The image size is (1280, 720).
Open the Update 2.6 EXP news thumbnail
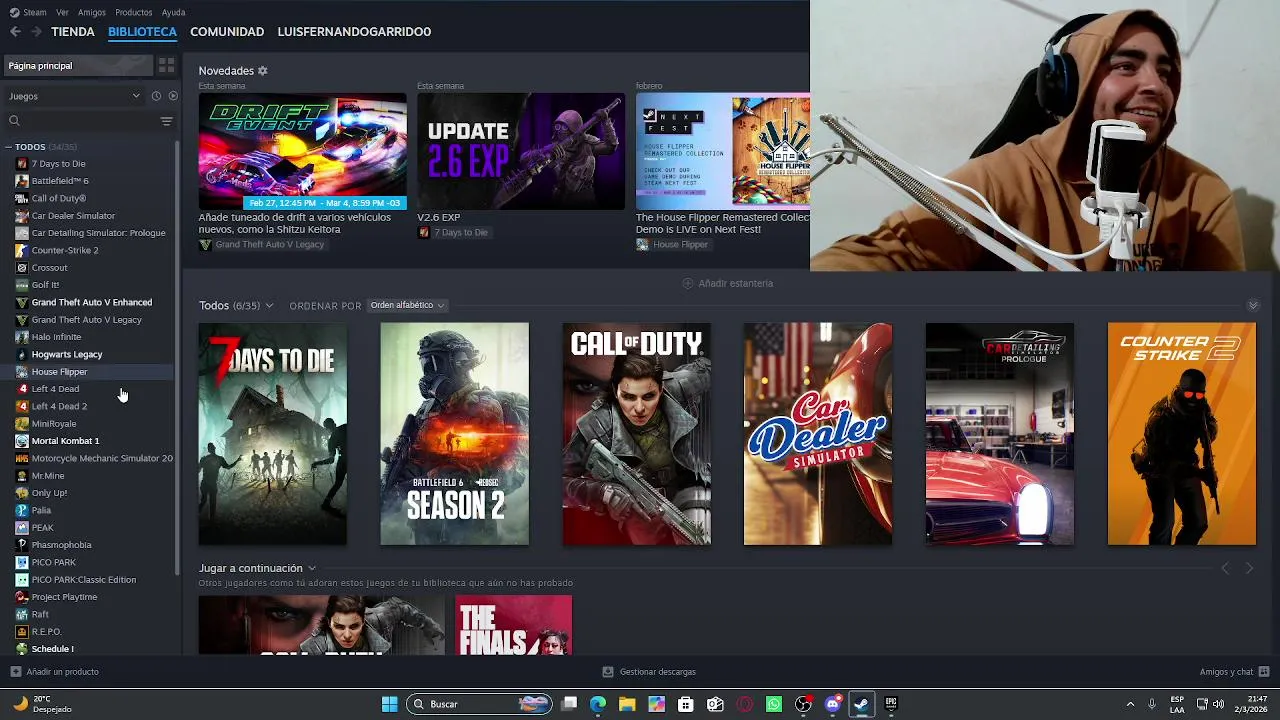521,151
